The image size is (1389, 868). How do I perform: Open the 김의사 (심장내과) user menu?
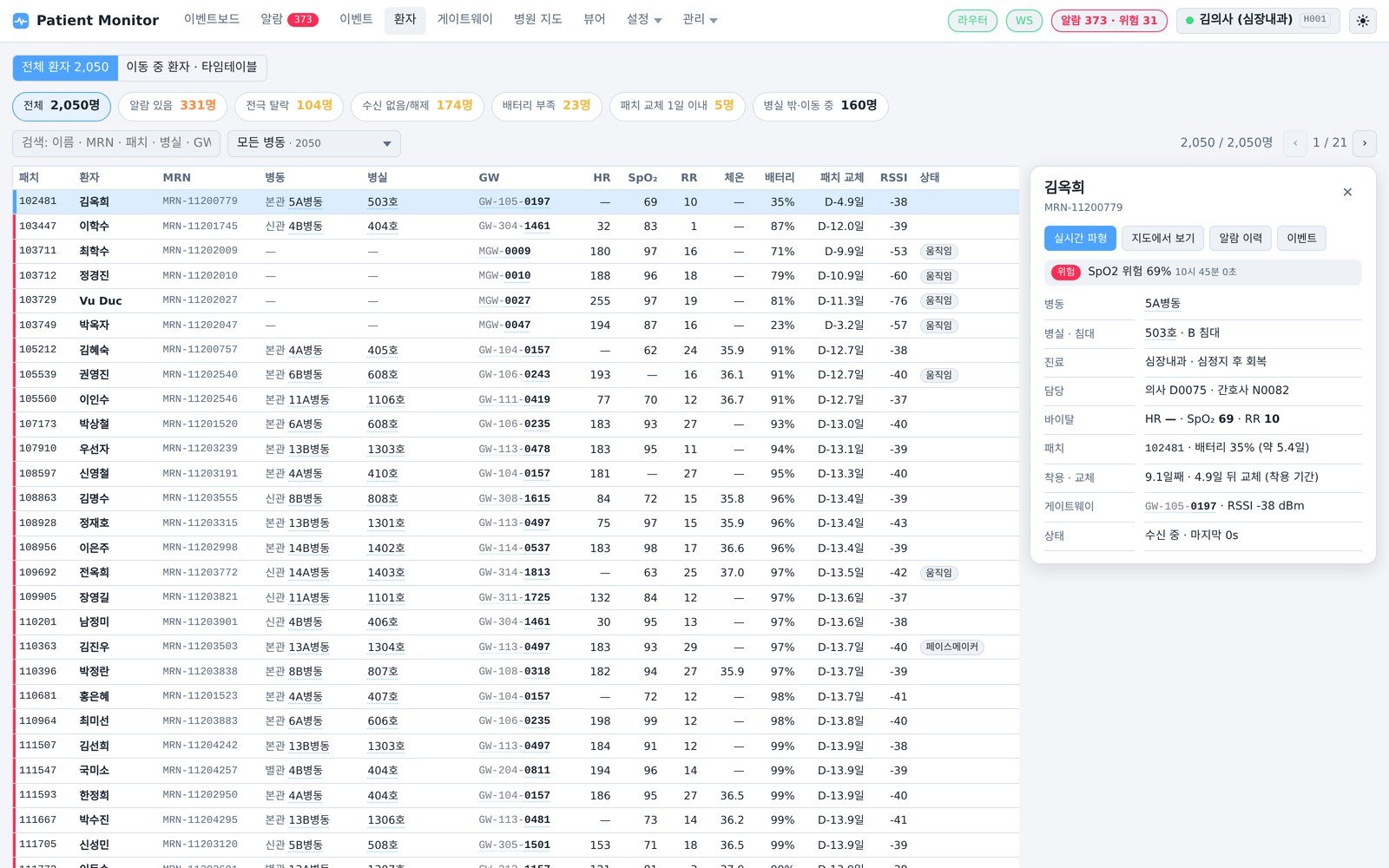click(1258, 20)
